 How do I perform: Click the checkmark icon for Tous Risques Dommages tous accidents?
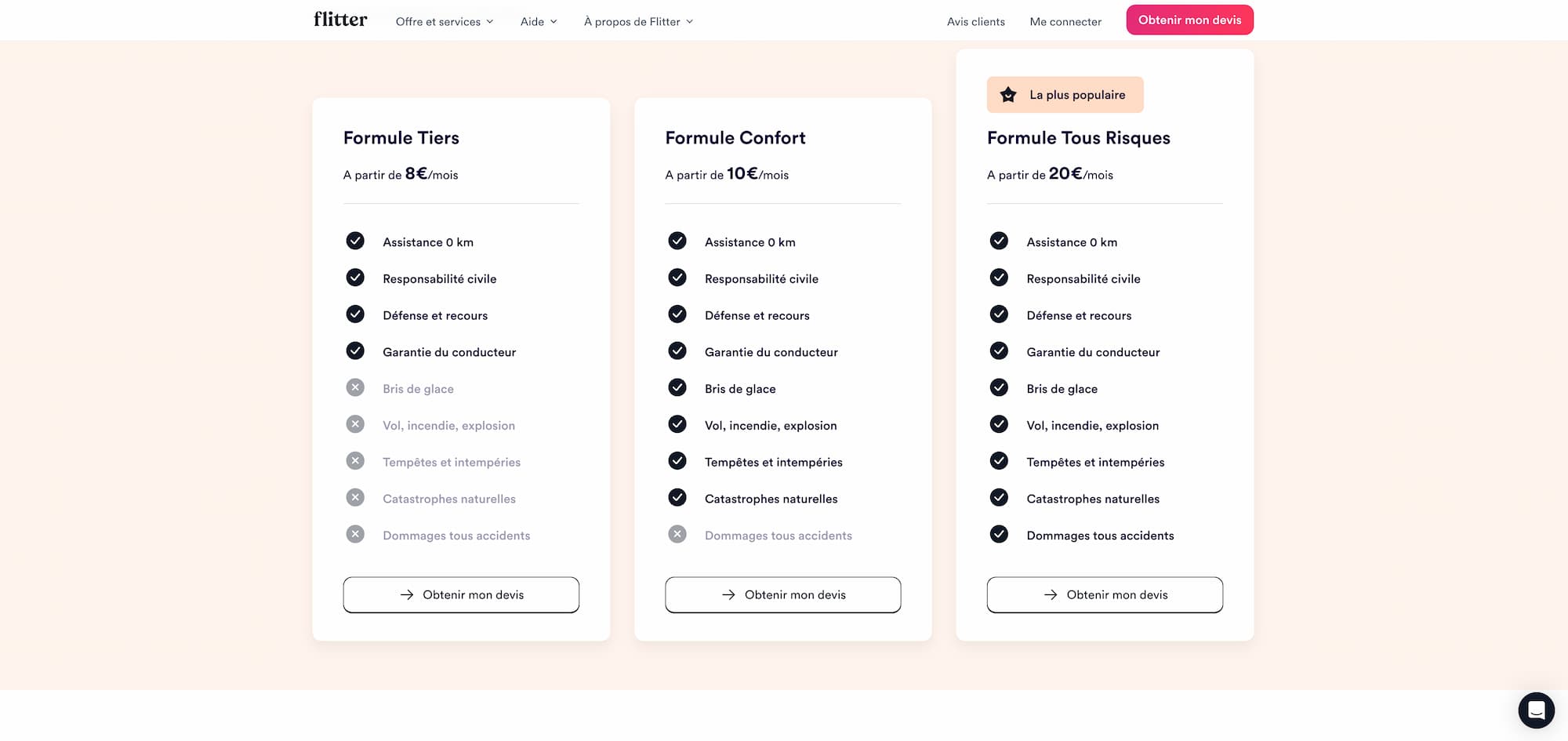(x=999, y=534)
